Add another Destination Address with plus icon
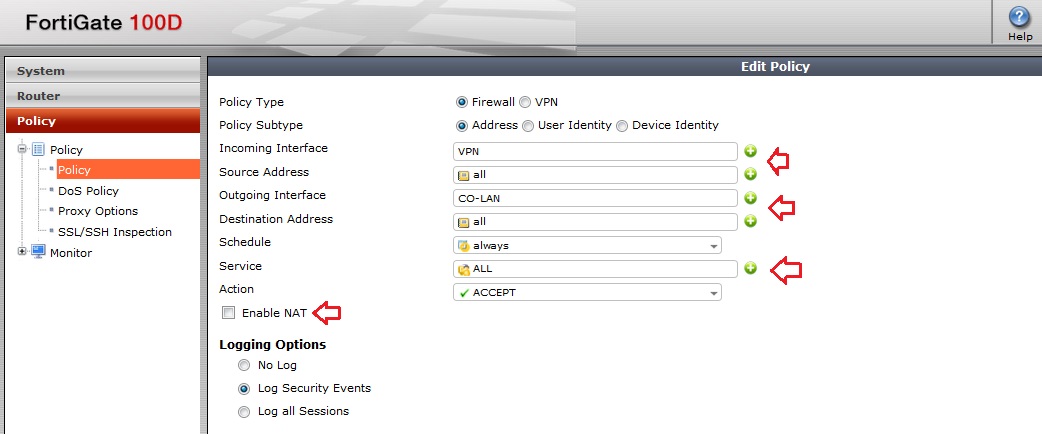Image resolution: width=1042 pixels, height=434 pixels. 750,221
